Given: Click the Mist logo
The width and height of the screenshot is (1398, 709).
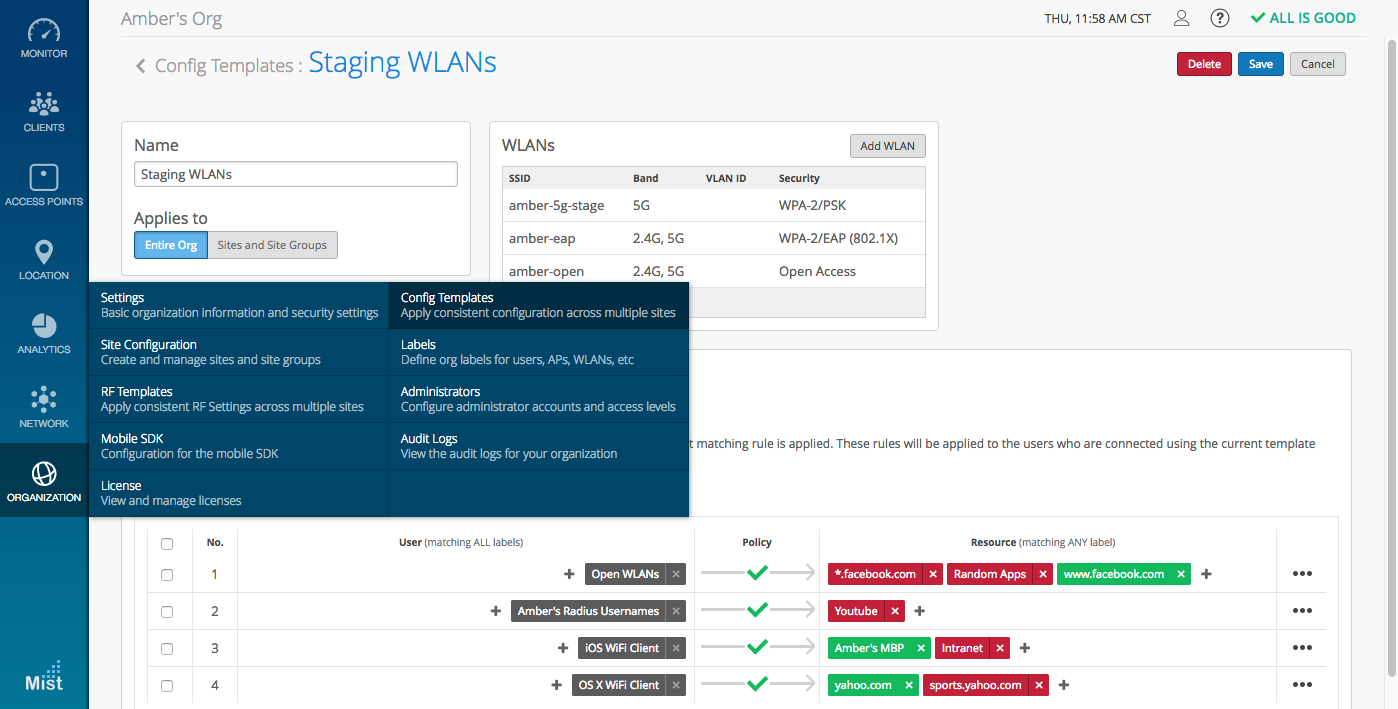Looking at the screenshot, I should [x=44, y=677].
